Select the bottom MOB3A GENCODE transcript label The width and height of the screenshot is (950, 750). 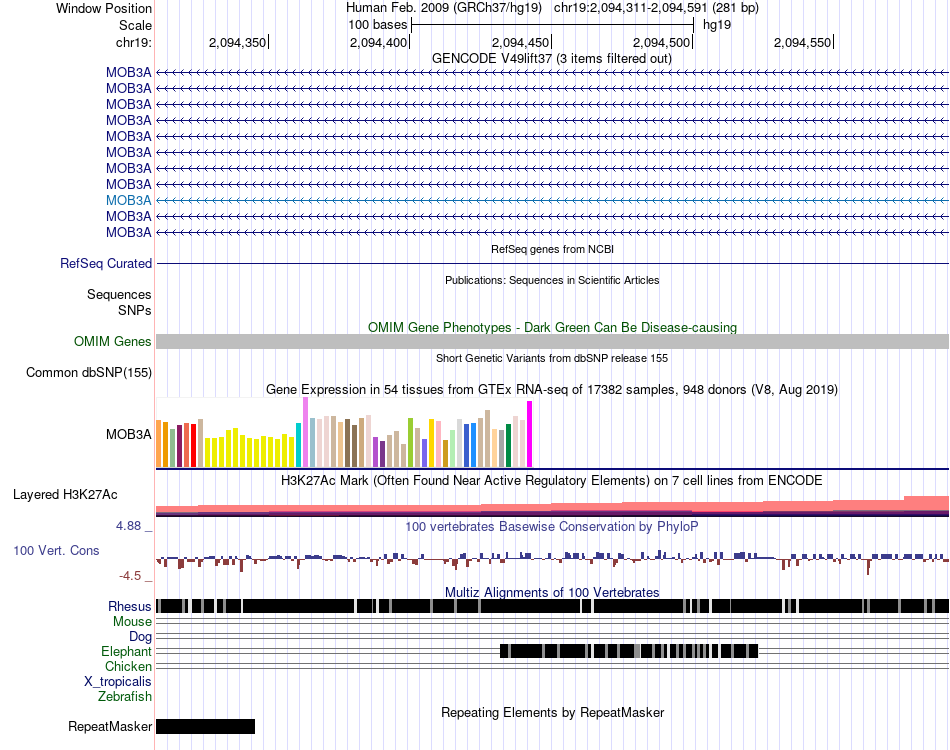tap(128, 232)
